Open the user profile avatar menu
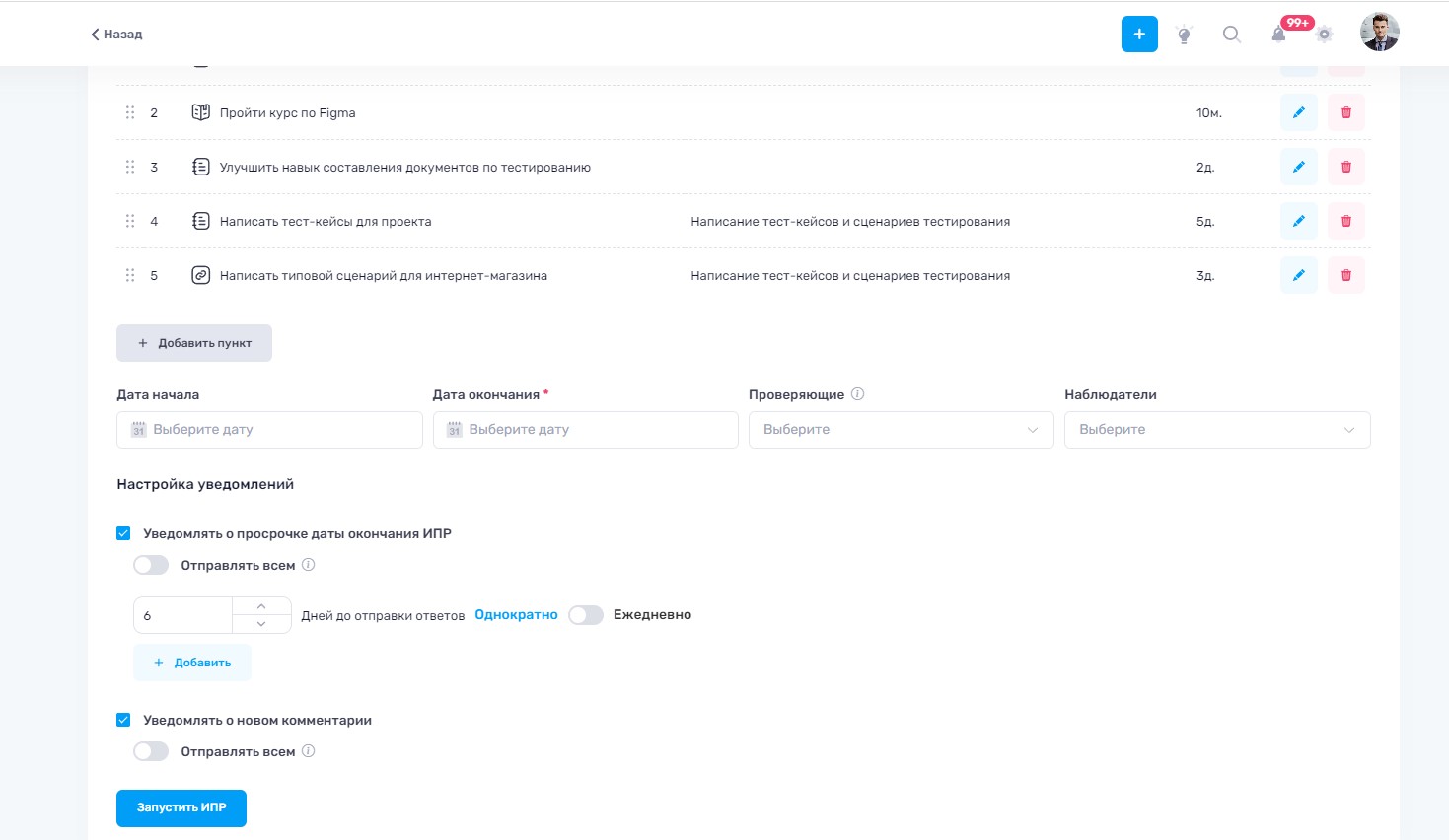This screenshot has height=840, width=1449. [x=1379, y=33]
